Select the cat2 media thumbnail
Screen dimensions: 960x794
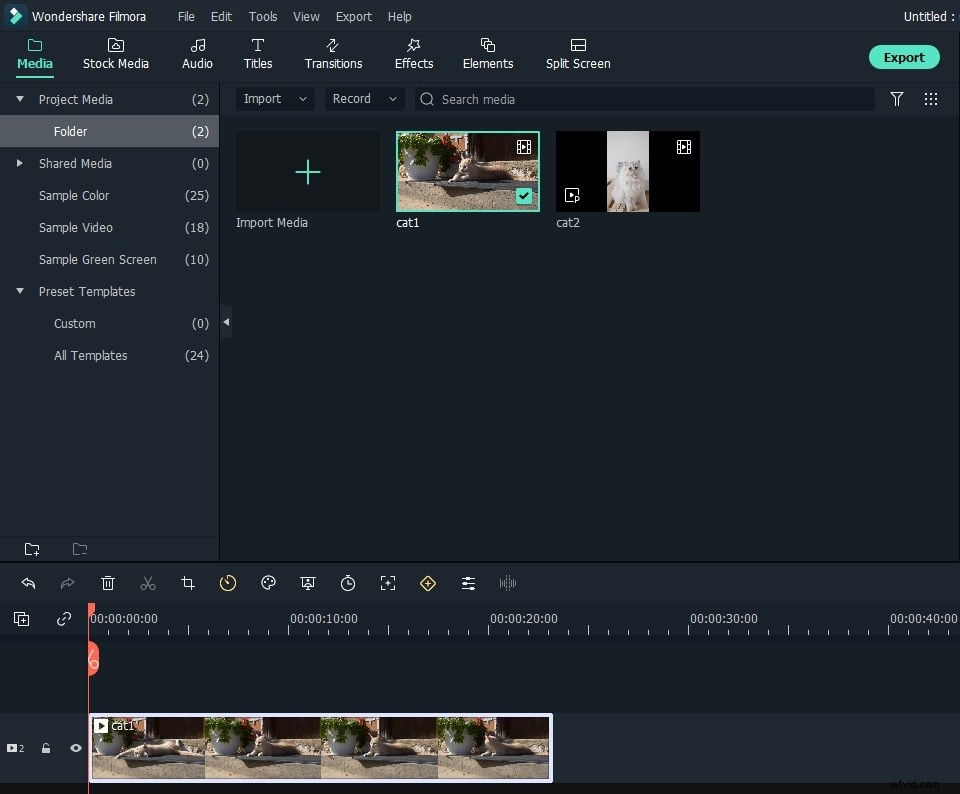tap(627, 171)
